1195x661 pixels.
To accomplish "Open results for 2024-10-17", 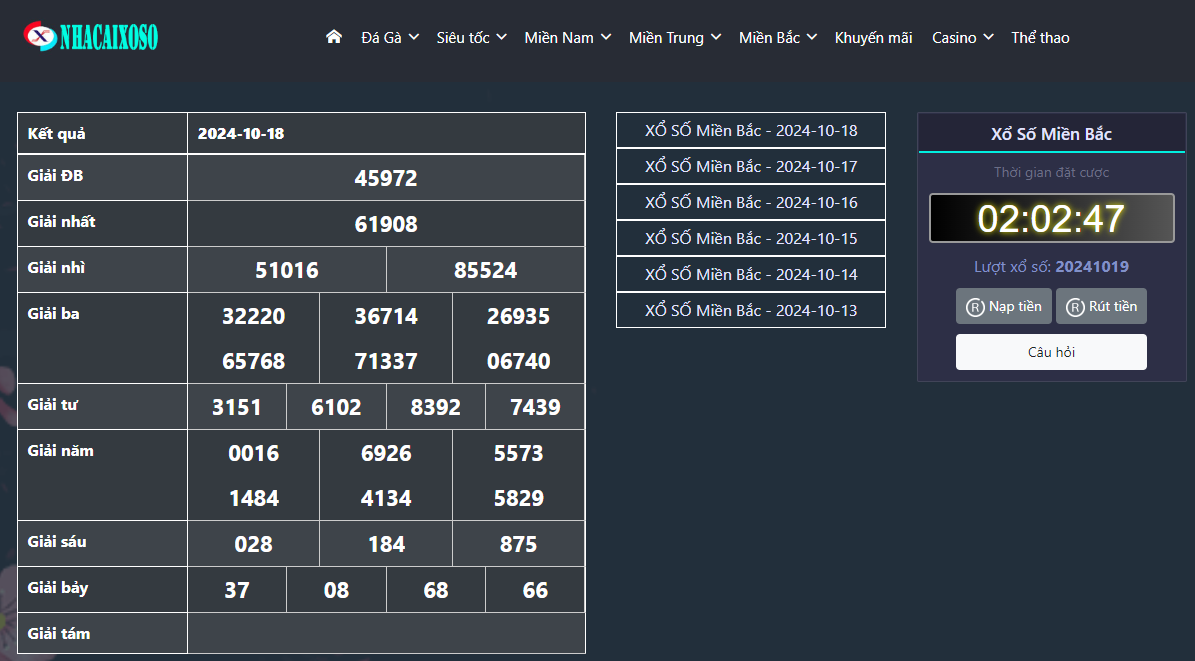I will (751, 166).
